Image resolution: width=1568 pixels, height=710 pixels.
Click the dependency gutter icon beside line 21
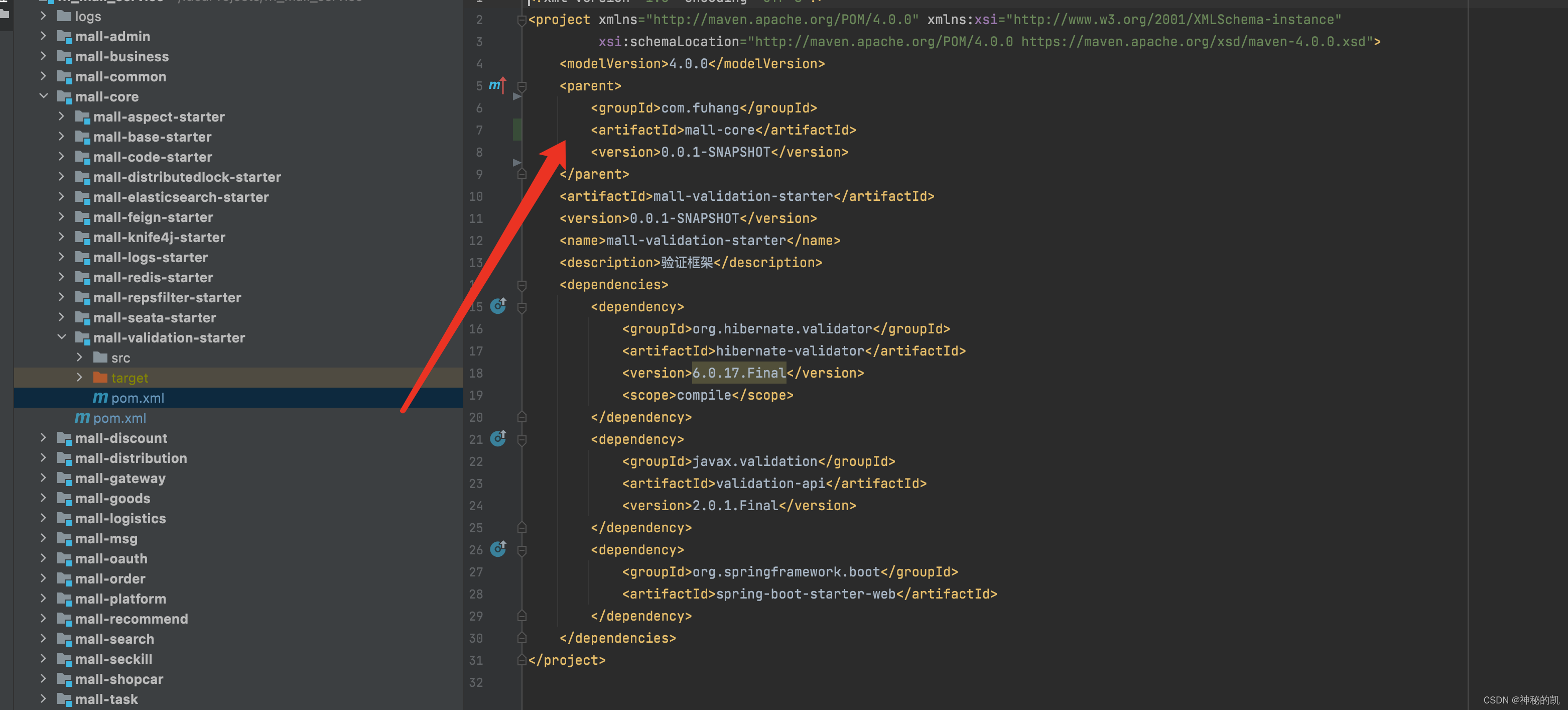pos(498,438)
